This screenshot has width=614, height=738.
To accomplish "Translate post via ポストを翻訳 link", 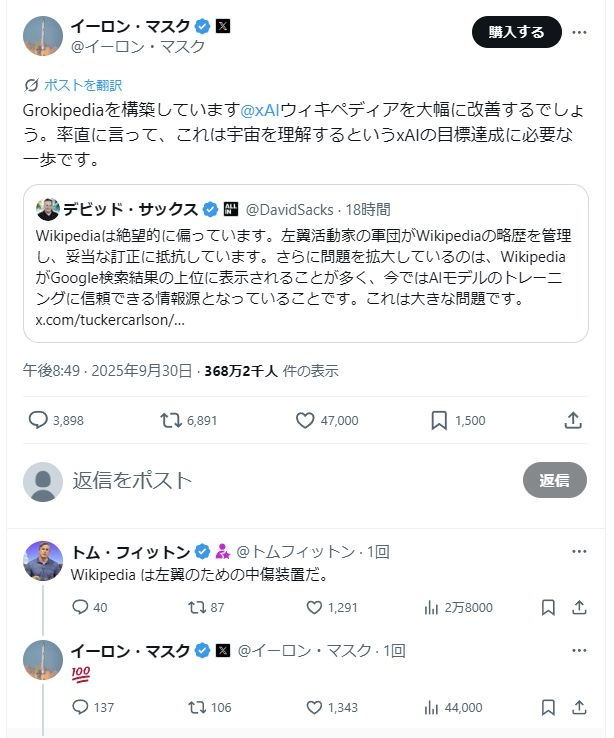I will pyautogui.click(x=82, y=85).
